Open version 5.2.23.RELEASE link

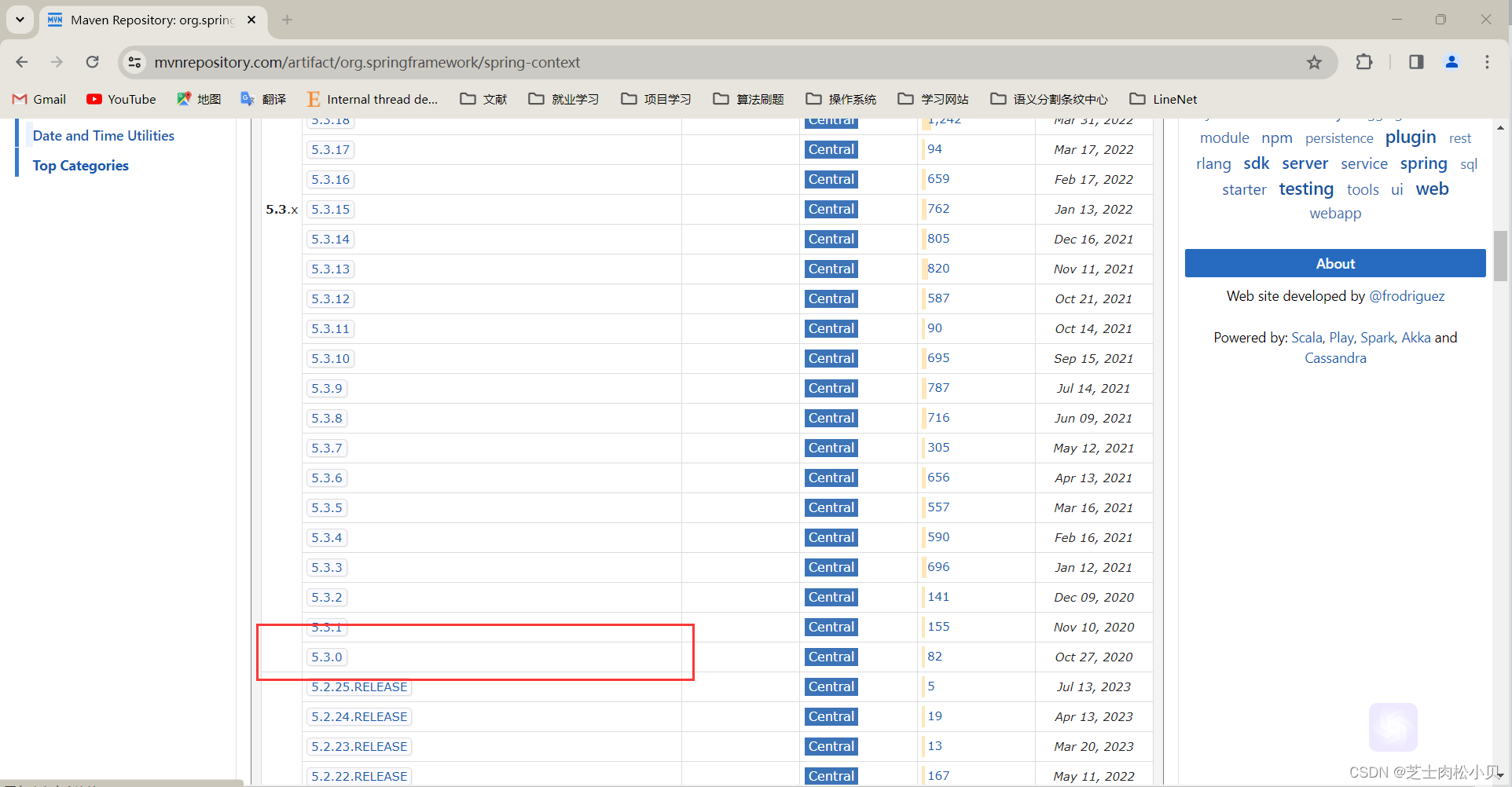(x=359, y=746)
